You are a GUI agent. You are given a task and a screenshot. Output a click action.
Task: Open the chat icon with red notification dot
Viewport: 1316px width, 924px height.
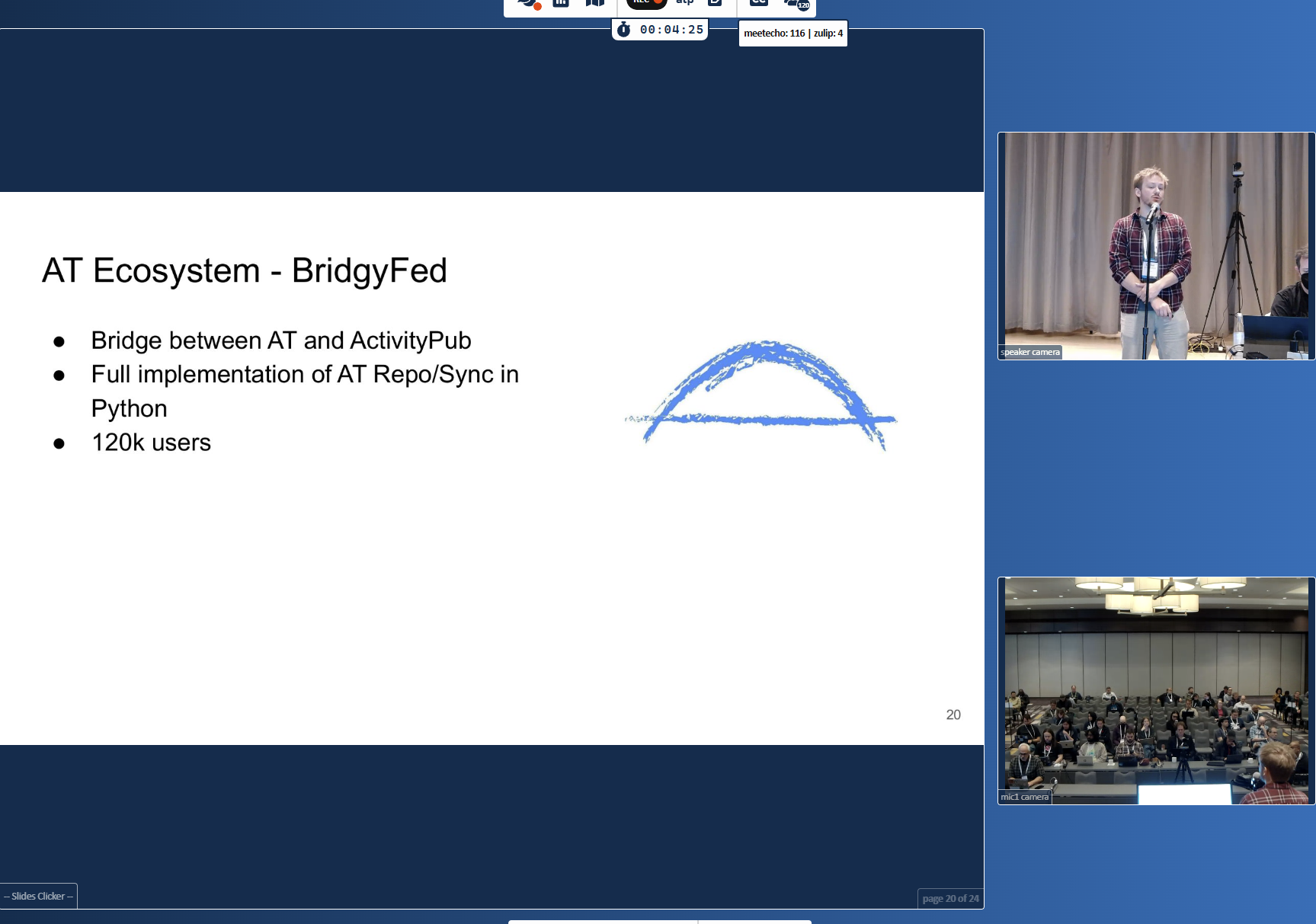pos(527,3)
